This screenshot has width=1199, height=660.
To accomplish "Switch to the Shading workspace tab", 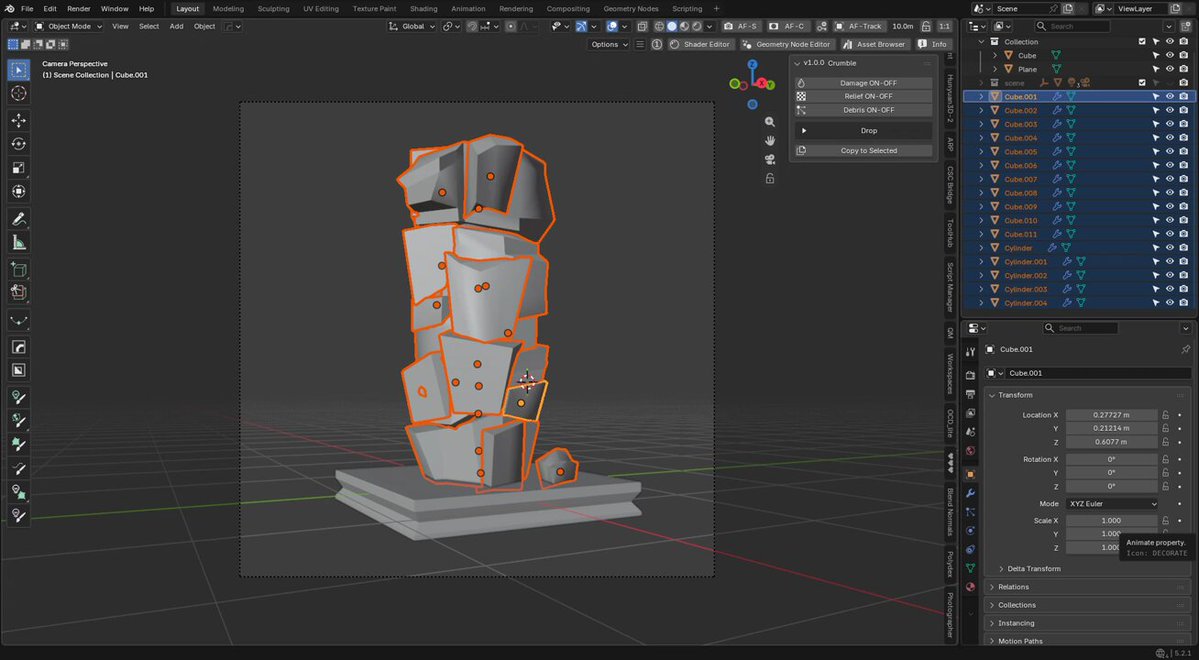I will click(x=424, y=8).
